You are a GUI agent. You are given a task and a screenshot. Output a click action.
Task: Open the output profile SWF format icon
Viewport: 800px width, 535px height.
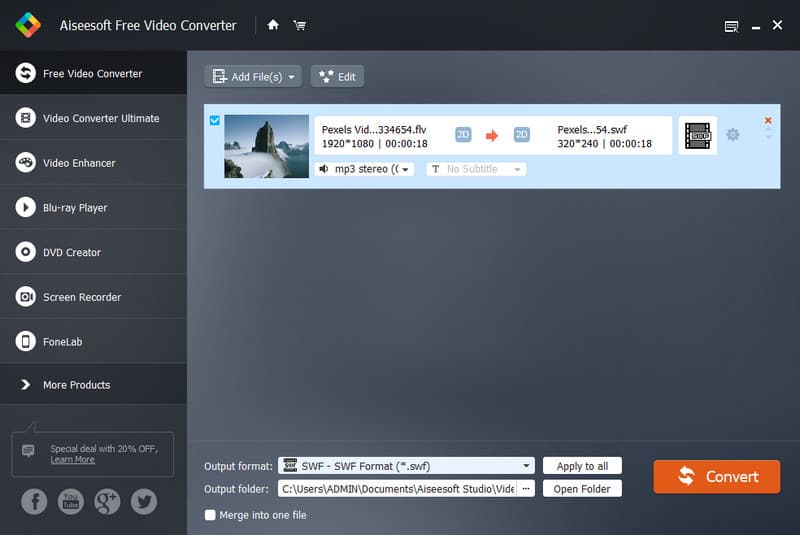click(x=697, y=136)
